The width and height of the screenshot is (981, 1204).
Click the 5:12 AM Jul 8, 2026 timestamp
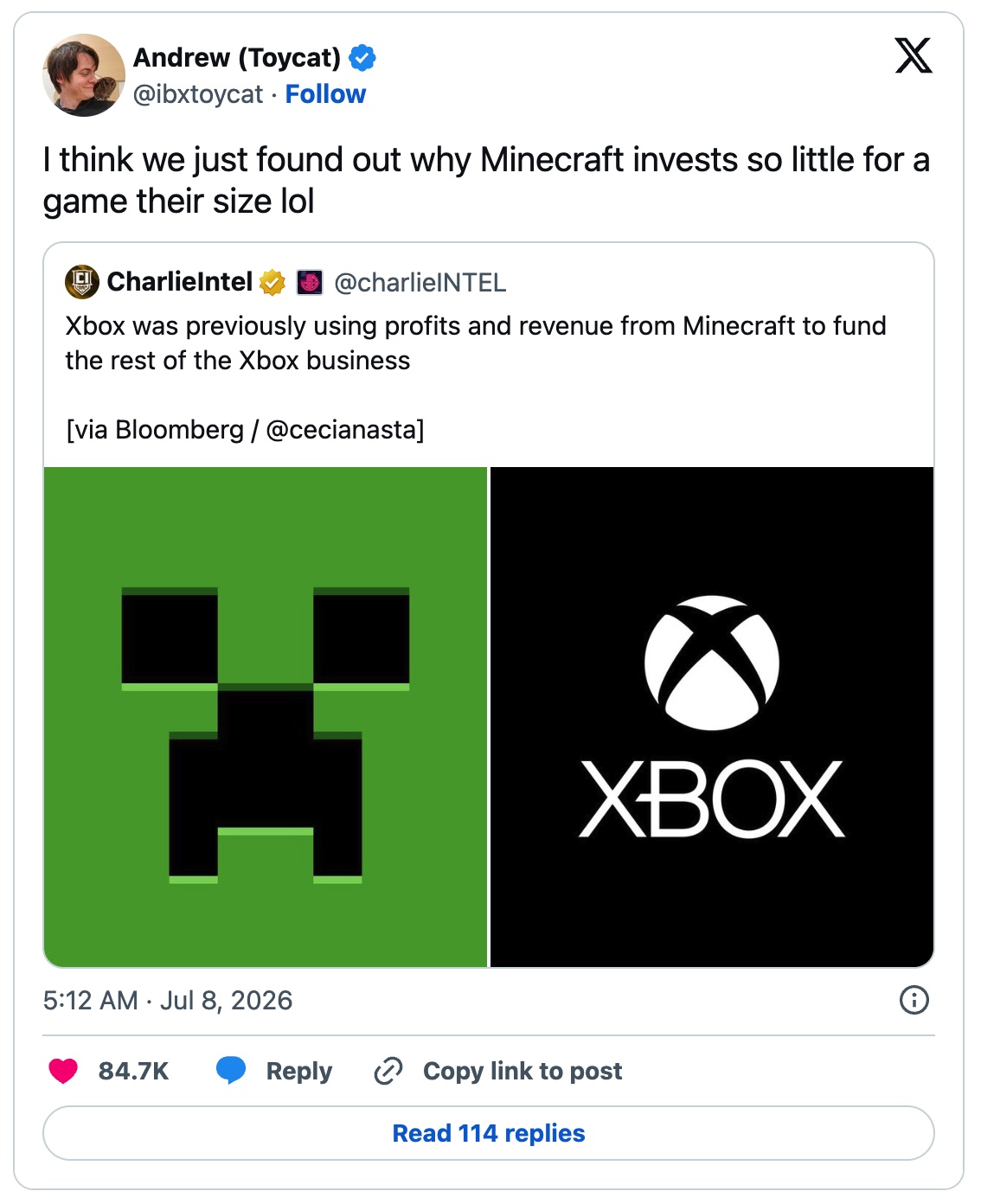tap(168, 1000)
